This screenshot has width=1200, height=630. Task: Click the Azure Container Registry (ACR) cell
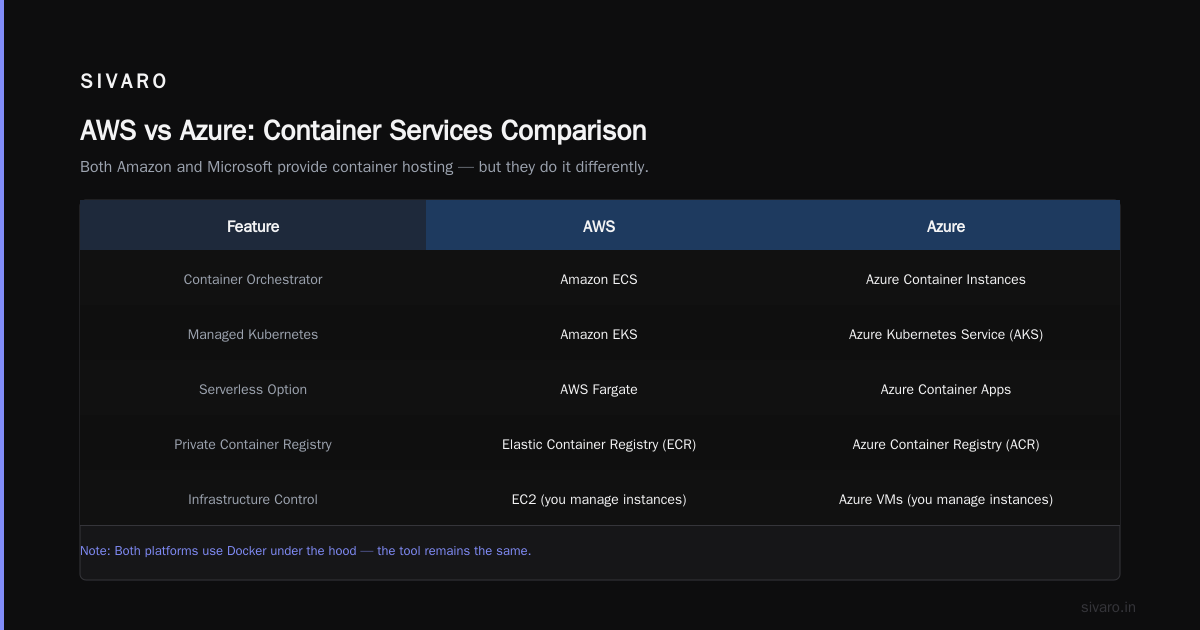click(946, 444)
